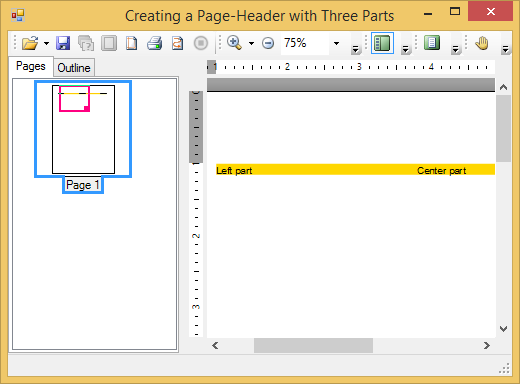Image resolution: width=520 pixels, height=384 pixels.
Task: Open the 75% zoom level combo box
Action: [311, 43]
